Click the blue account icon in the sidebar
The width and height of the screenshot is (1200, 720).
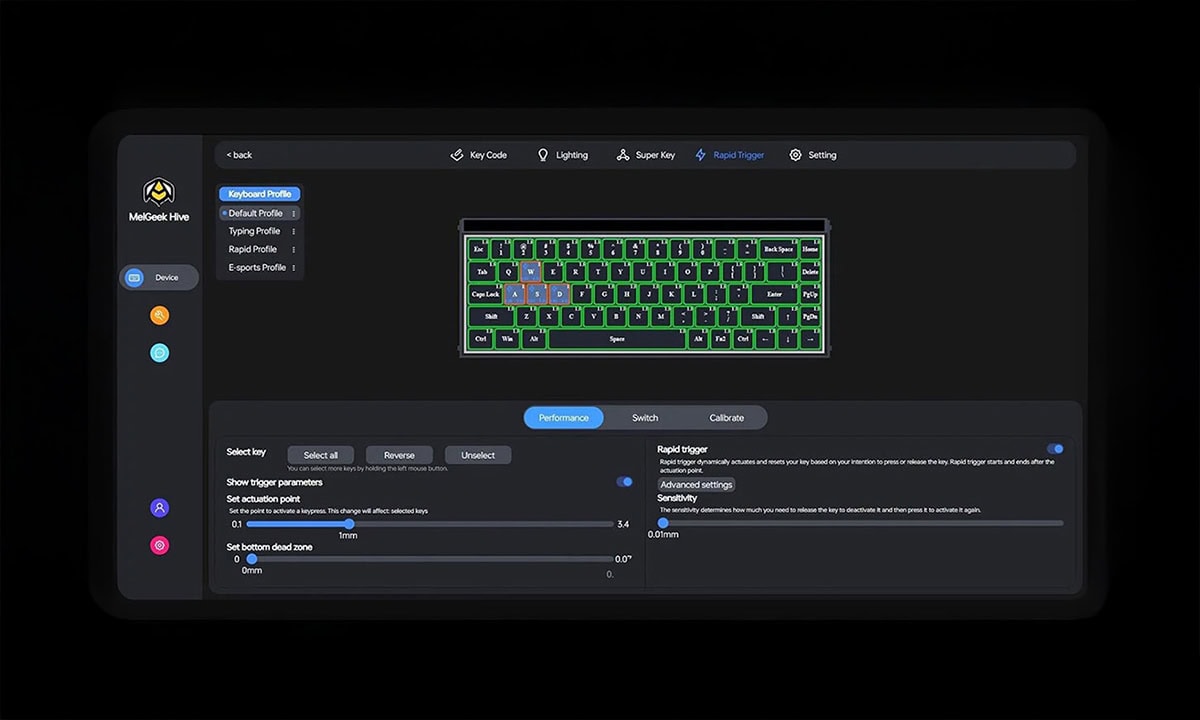(x=159, y=508)
